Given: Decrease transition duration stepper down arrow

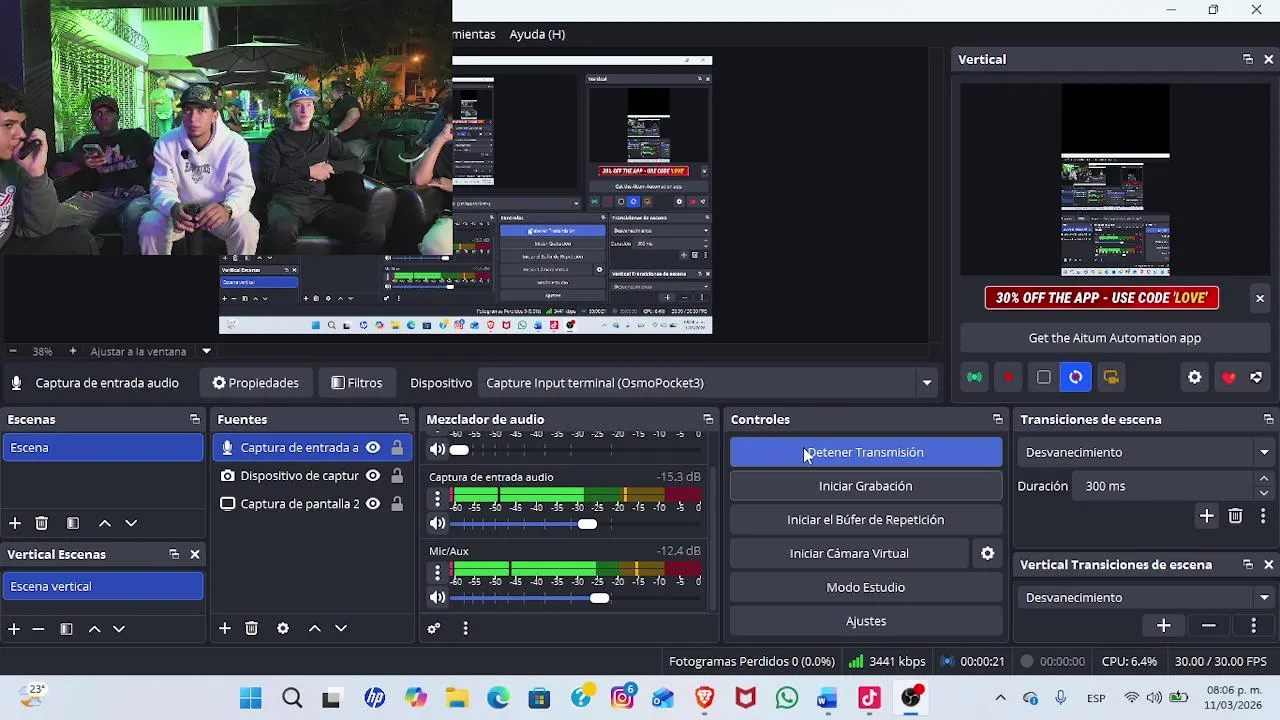Looking at the screenshot, I should point(1264,493).
